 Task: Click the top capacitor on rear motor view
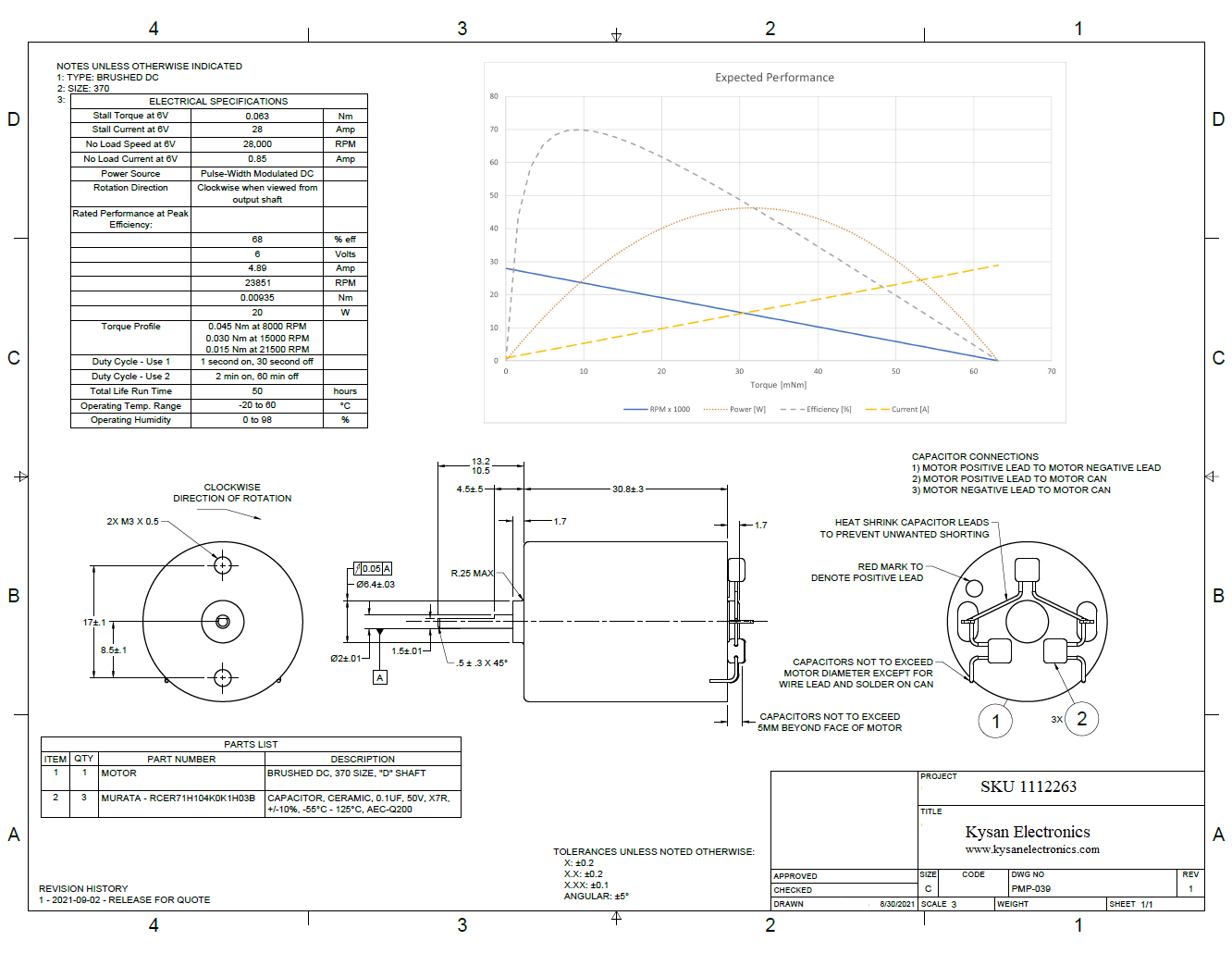point(1027,568)
